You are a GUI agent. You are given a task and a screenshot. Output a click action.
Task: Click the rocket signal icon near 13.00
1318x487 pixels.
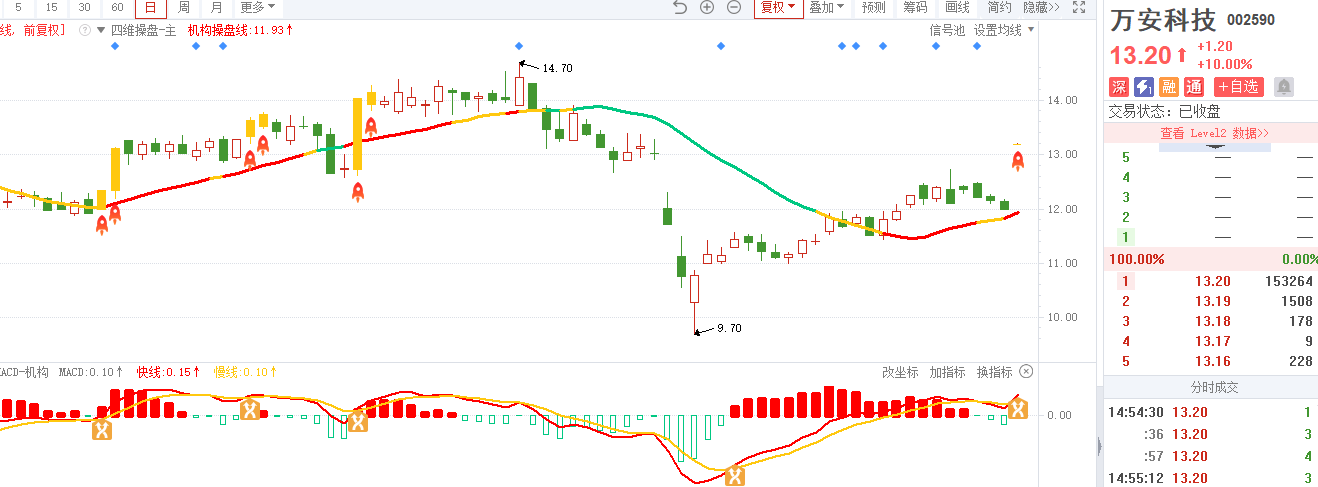coord(1018,159)
